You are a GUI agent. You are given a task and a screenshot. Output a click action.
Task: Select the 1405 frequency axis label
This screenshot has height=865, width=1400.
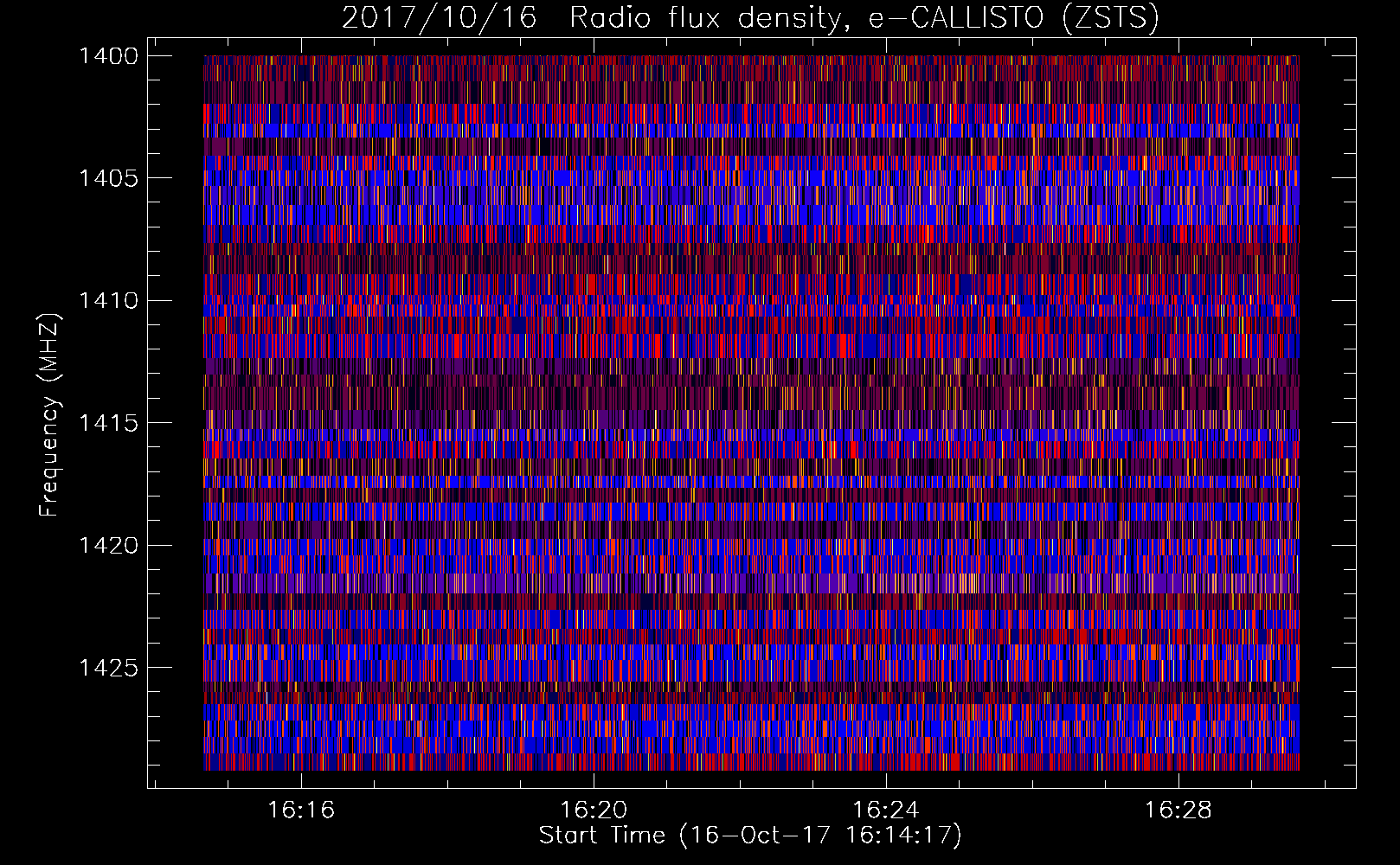tap(108, 178)
